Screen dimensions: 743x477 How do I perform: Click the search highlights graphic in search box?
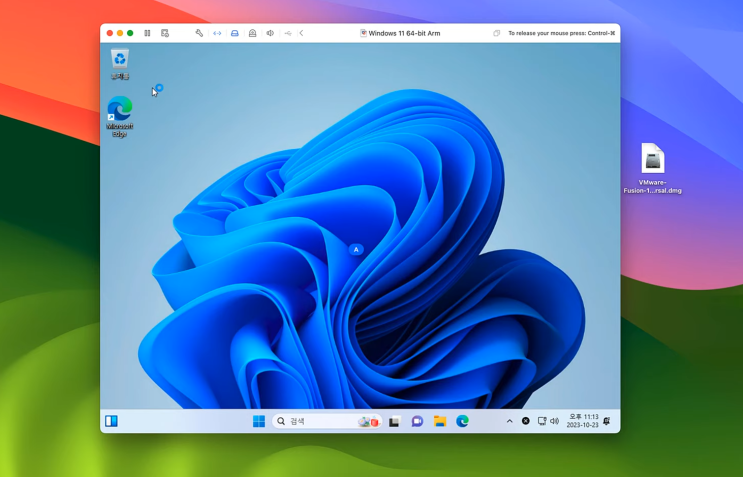[370, 421]
